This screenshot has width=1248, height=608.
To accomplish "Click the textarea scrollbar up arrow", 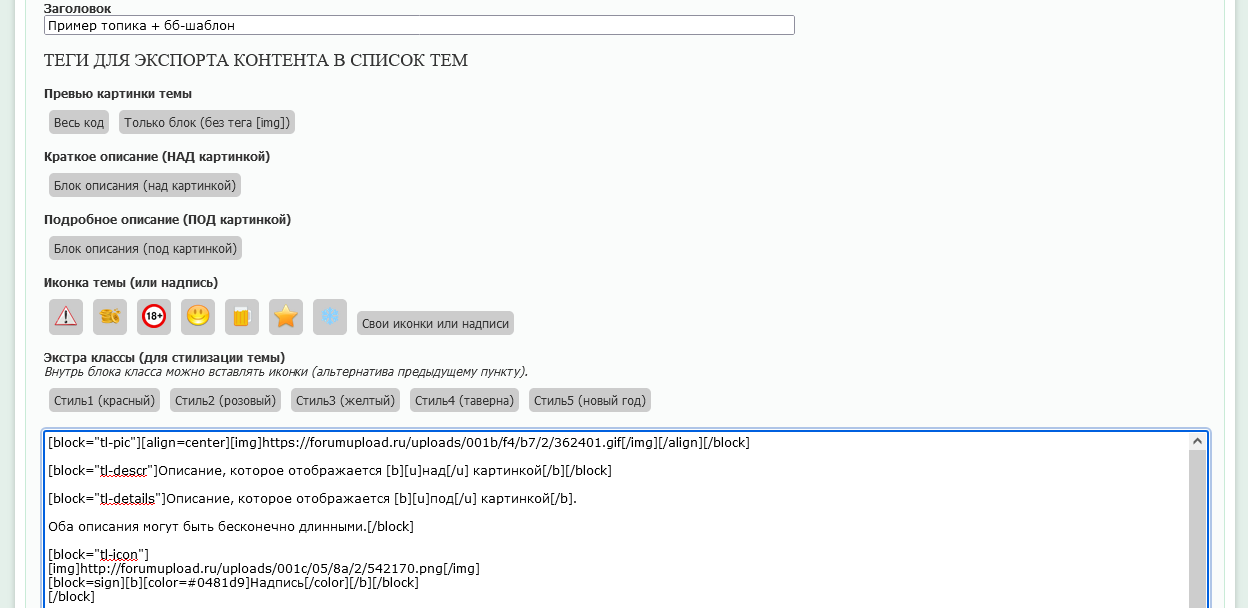I will pyautogui.click(x=1197, y=441).
